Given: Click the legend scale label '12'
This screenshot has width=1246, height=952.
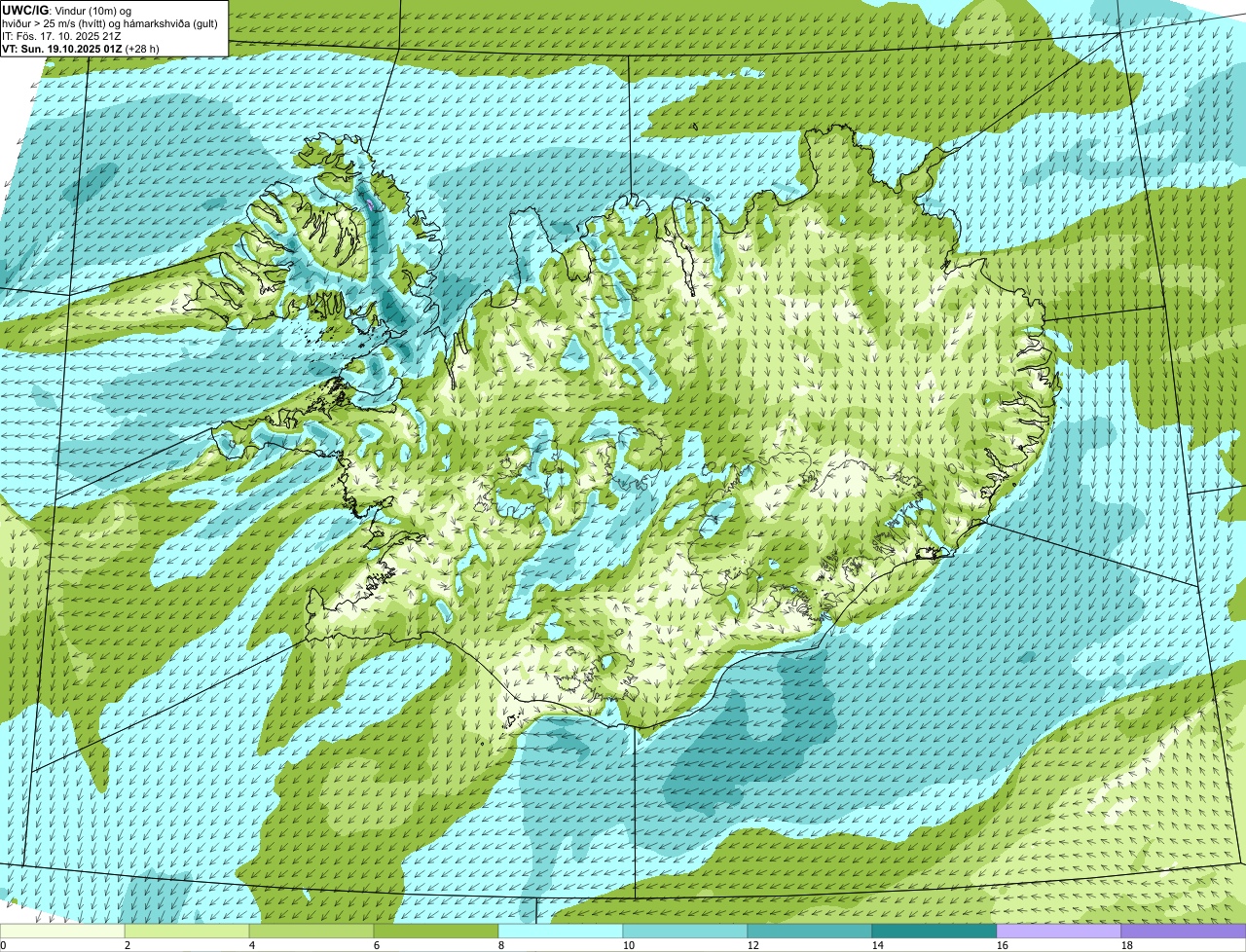Looking at the screenshot, I should (x=753, y=945).
